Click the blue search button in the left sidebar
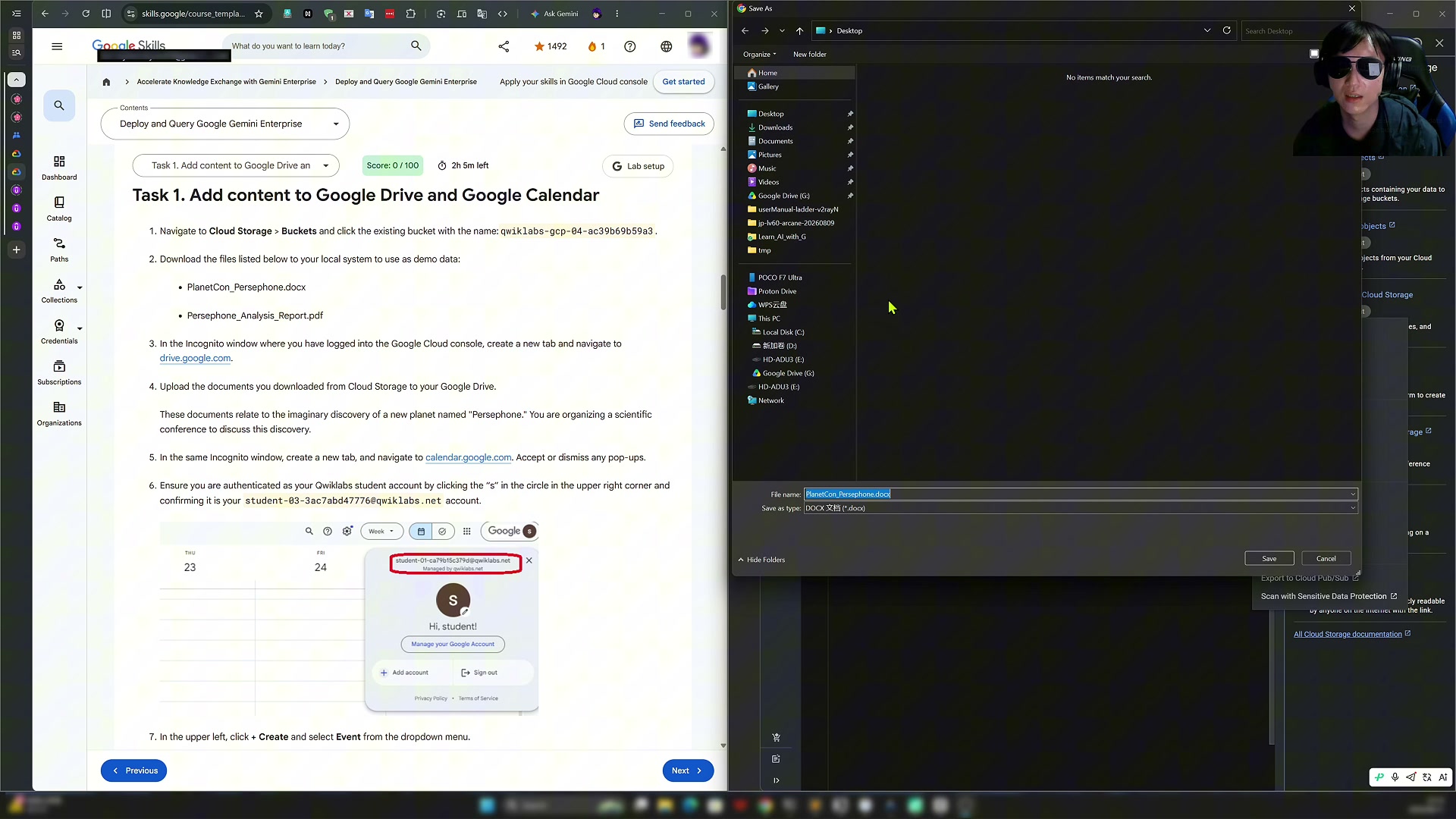The width and height of the screenshot is (1456, 819). point(59,105)
